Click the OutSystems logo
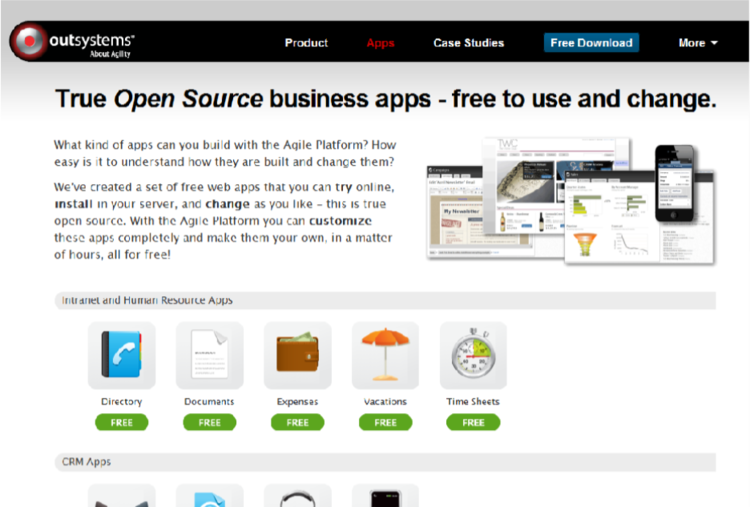The image size is (750, 507). pyautogui.click(x=73, y=42)
